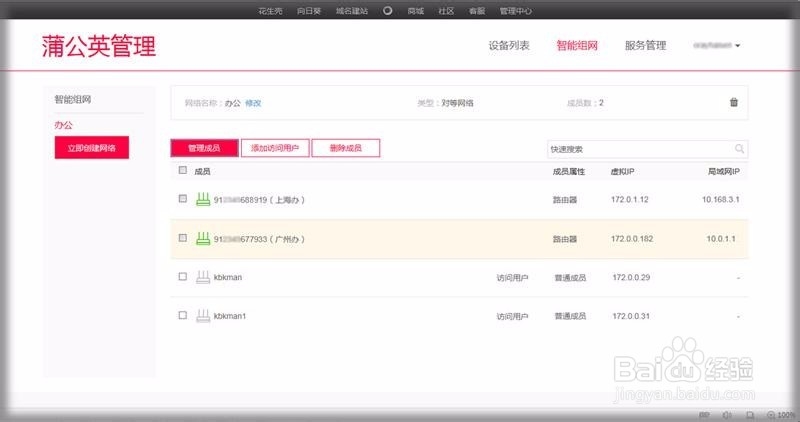The height and width of the screenshot is (422, 800).
Task: Select the 办公 network in the sidebar
Action: point(63,125)
